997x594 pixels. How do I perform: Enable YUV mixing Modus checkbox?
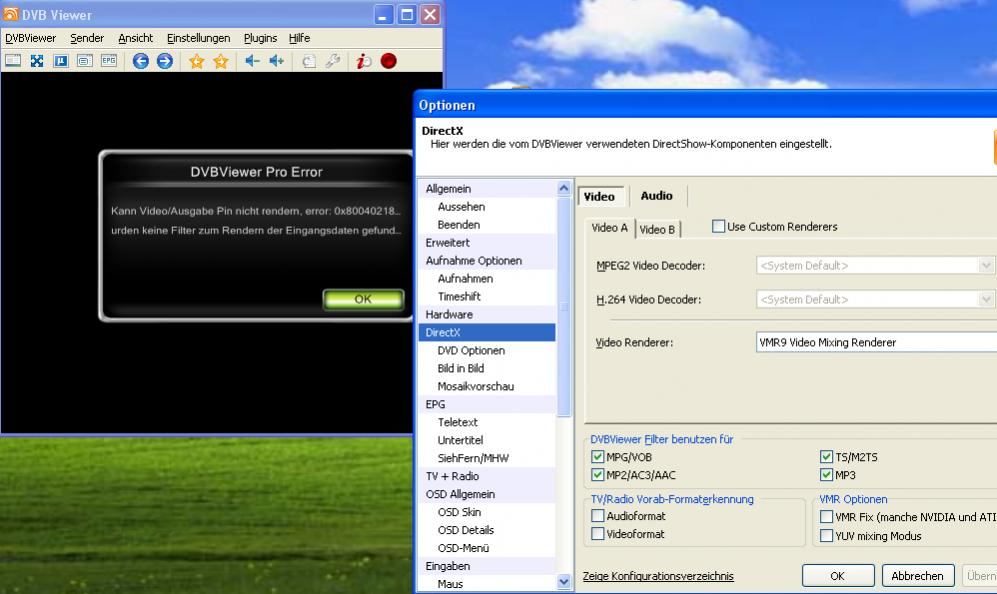pos(827,535)
